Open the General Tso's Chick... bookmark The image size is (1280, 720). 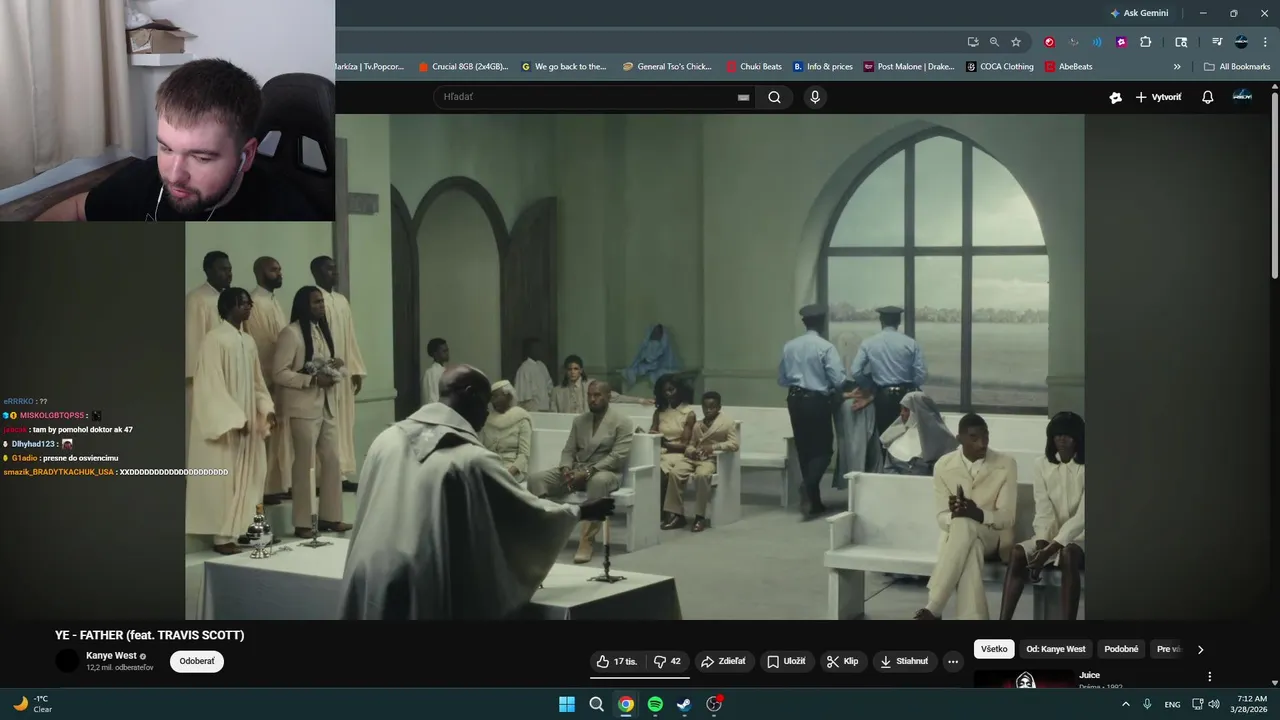point(667,67)
